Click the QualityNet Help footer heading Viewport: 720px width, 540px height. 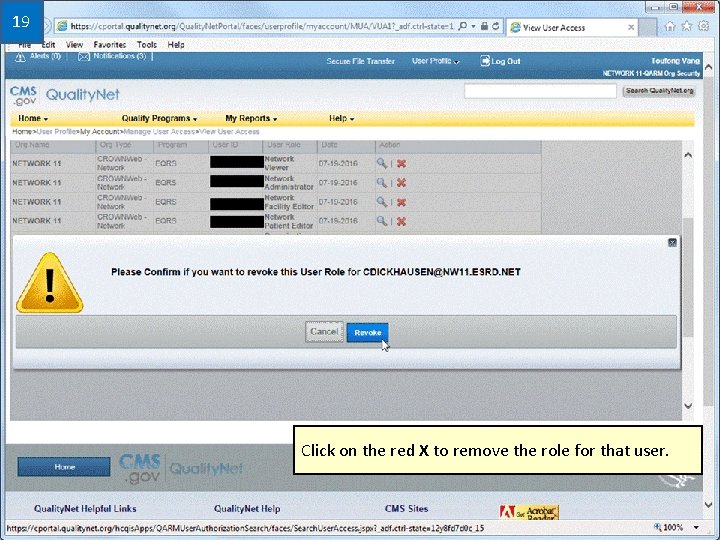pyautogui.click(x=247, y=509)
